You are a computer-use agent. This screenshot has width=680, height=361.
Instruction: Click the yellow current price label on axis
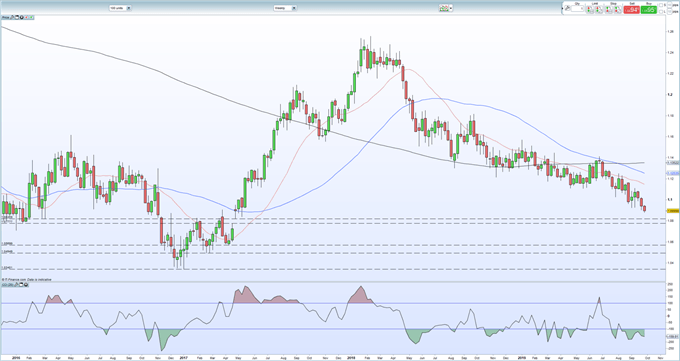[673, 210]
